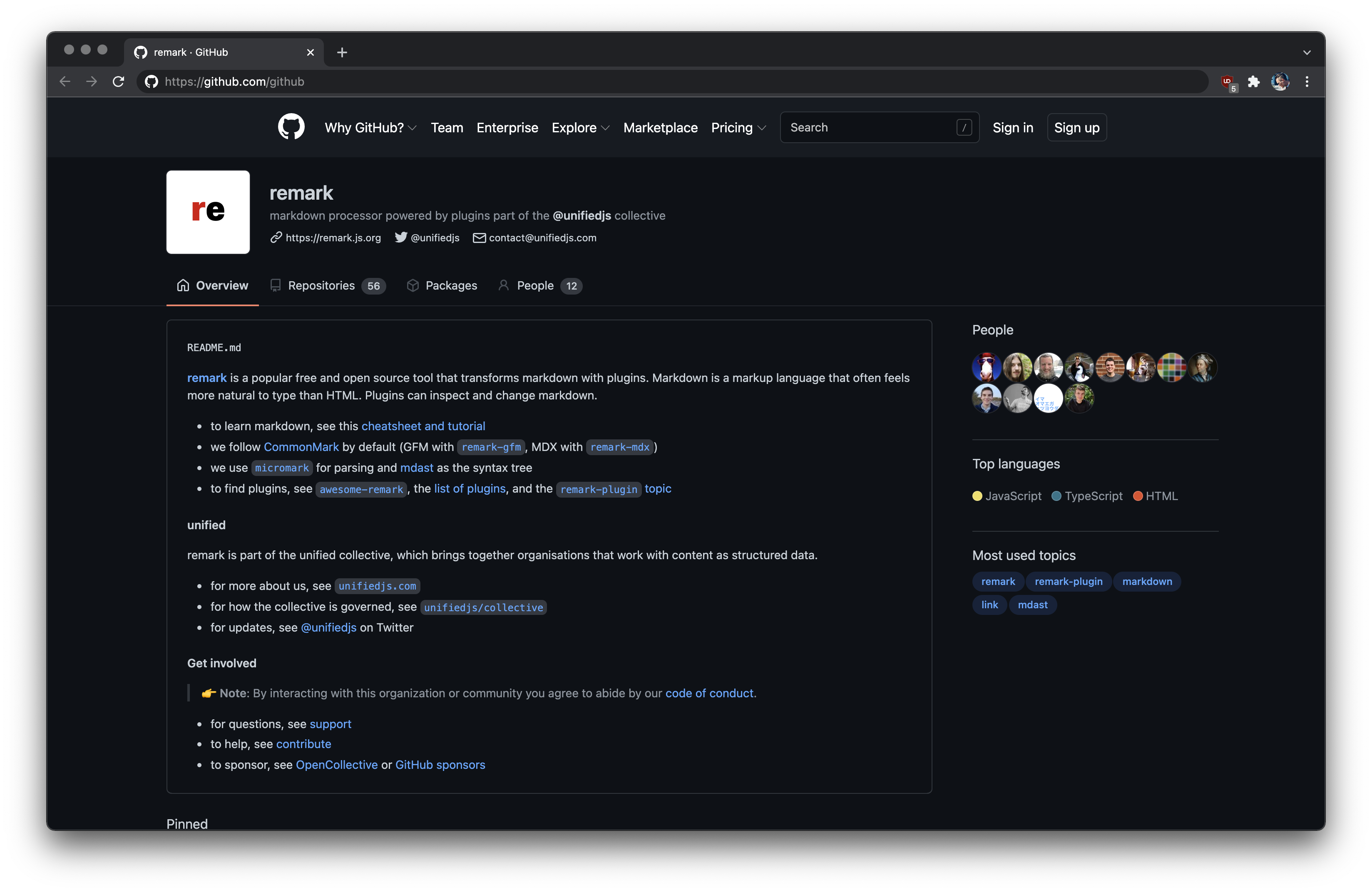Screen dimensions: 1372x892
Task: Click the link icon before remark.js.org
Action: coord(276,238)
